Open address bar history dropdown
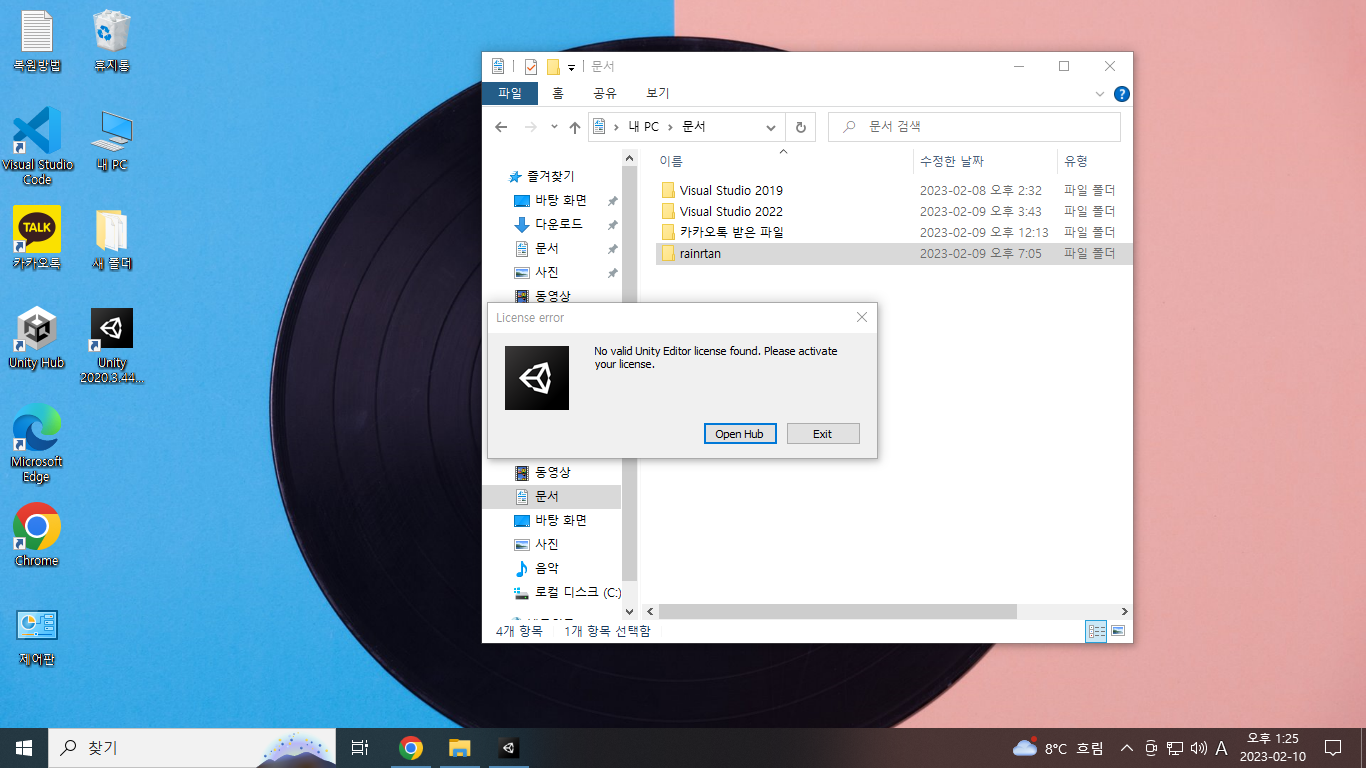This screenshot has width=1366, height=768. click(771, 128)
